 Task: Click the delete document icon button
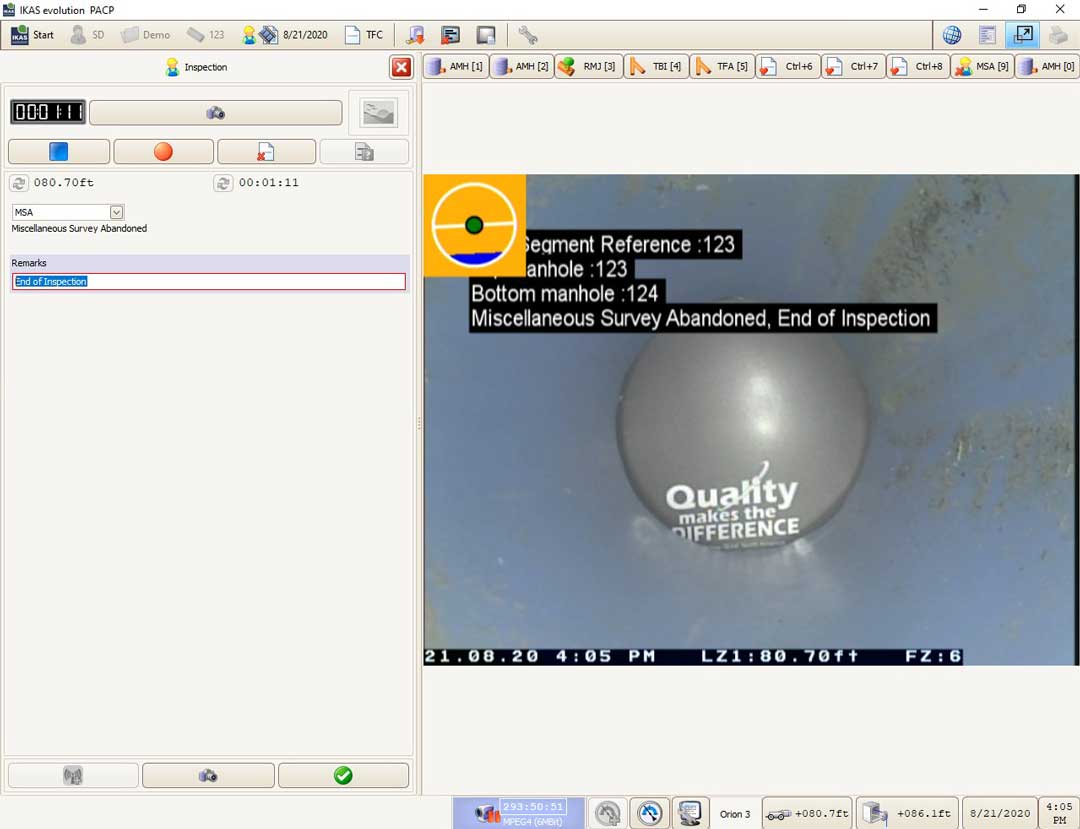[266, 152]
